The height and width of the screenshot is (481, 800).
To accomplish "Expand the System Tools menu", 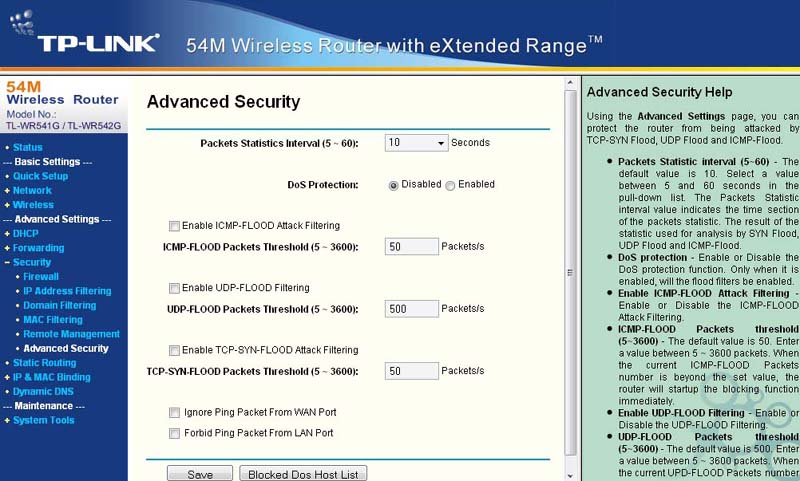I will tap(43, 420).
